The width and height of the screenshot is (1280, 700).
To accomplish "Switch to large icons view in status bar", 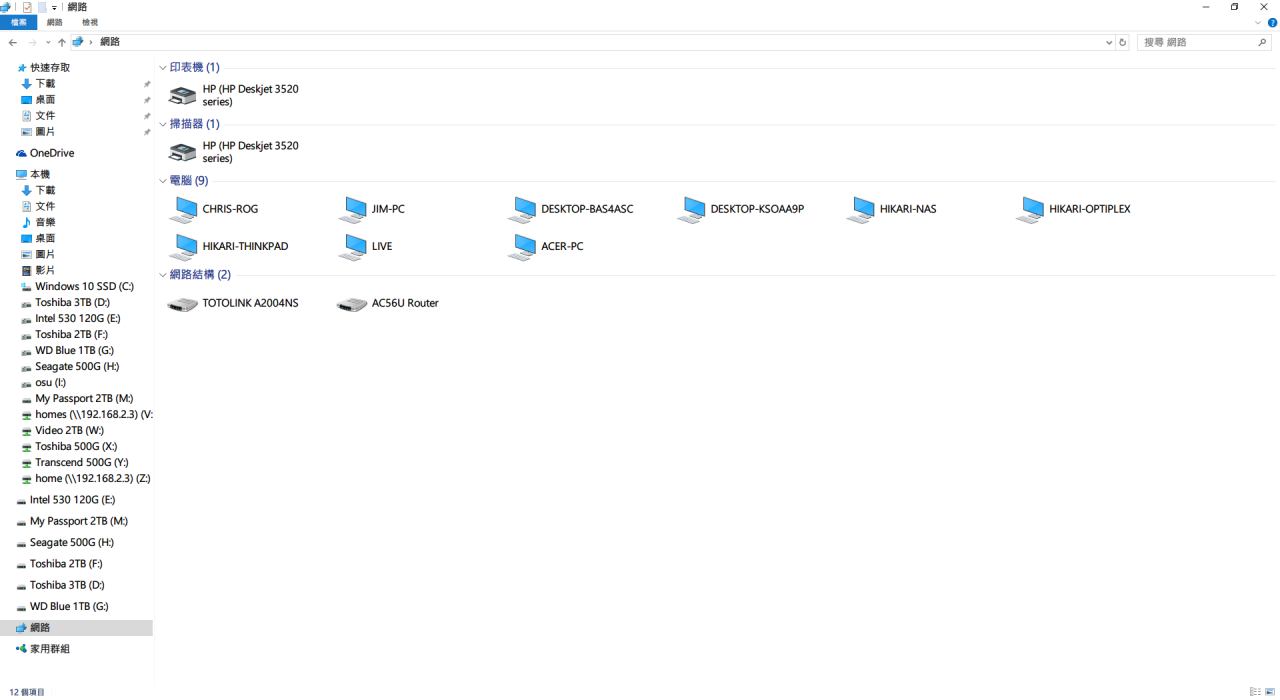I will 1270,691.
